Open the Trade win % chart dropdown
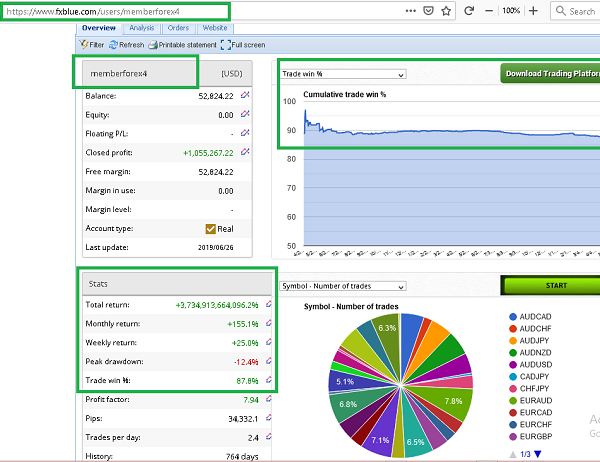 point(342,73)
